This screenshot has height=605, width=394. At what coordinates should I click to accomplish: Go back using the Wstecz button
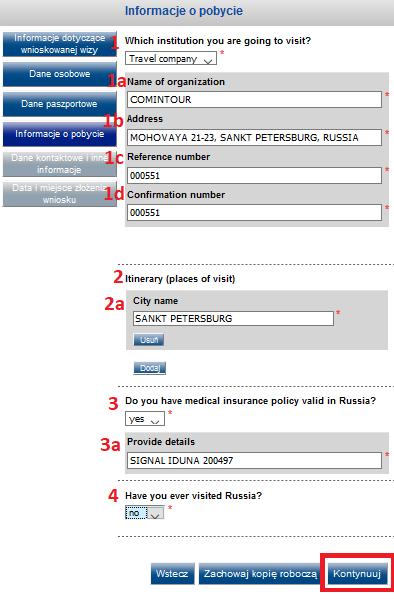click(x=172, y=573)
